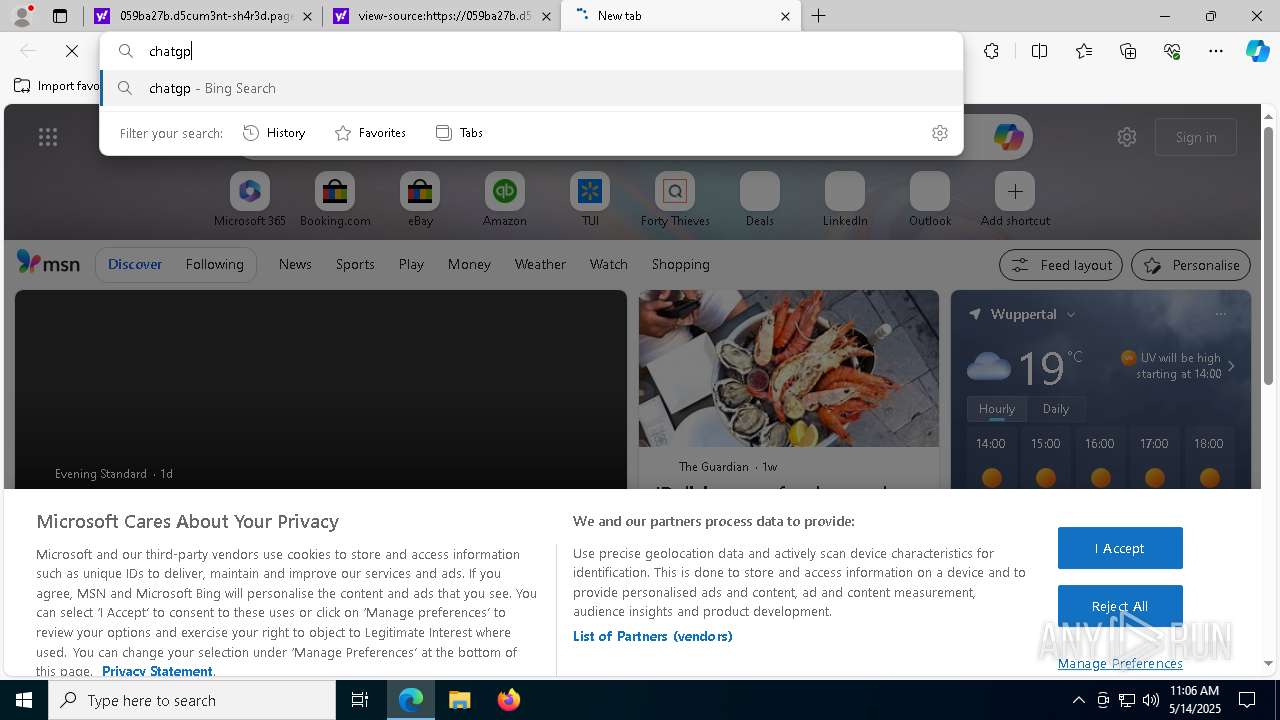Filter search by History
Viewport: 1280px width, 720px height.
274,133
